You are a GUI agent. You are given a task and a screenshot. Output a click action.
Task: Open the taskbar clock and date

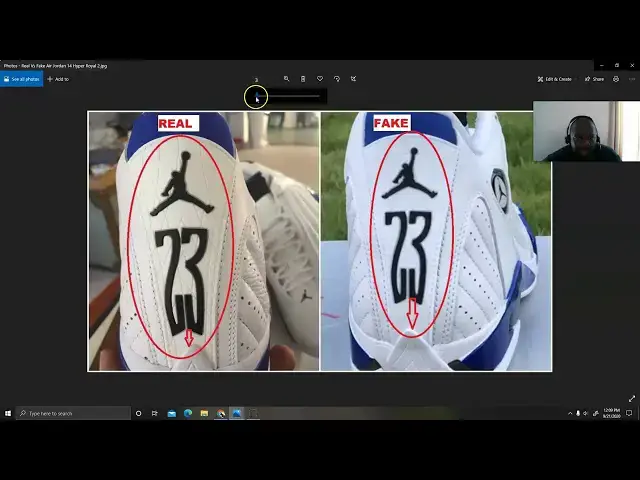click(611, 413)
